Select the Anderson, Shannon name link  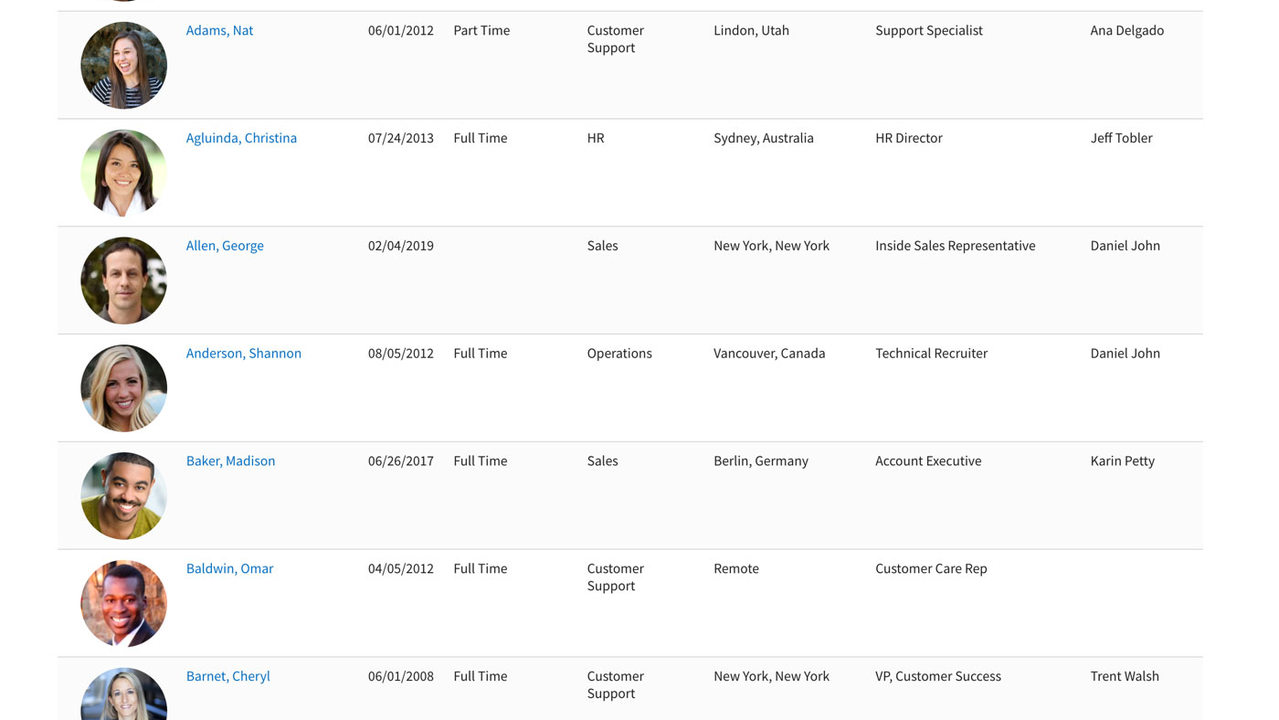(x=243, y=353)
